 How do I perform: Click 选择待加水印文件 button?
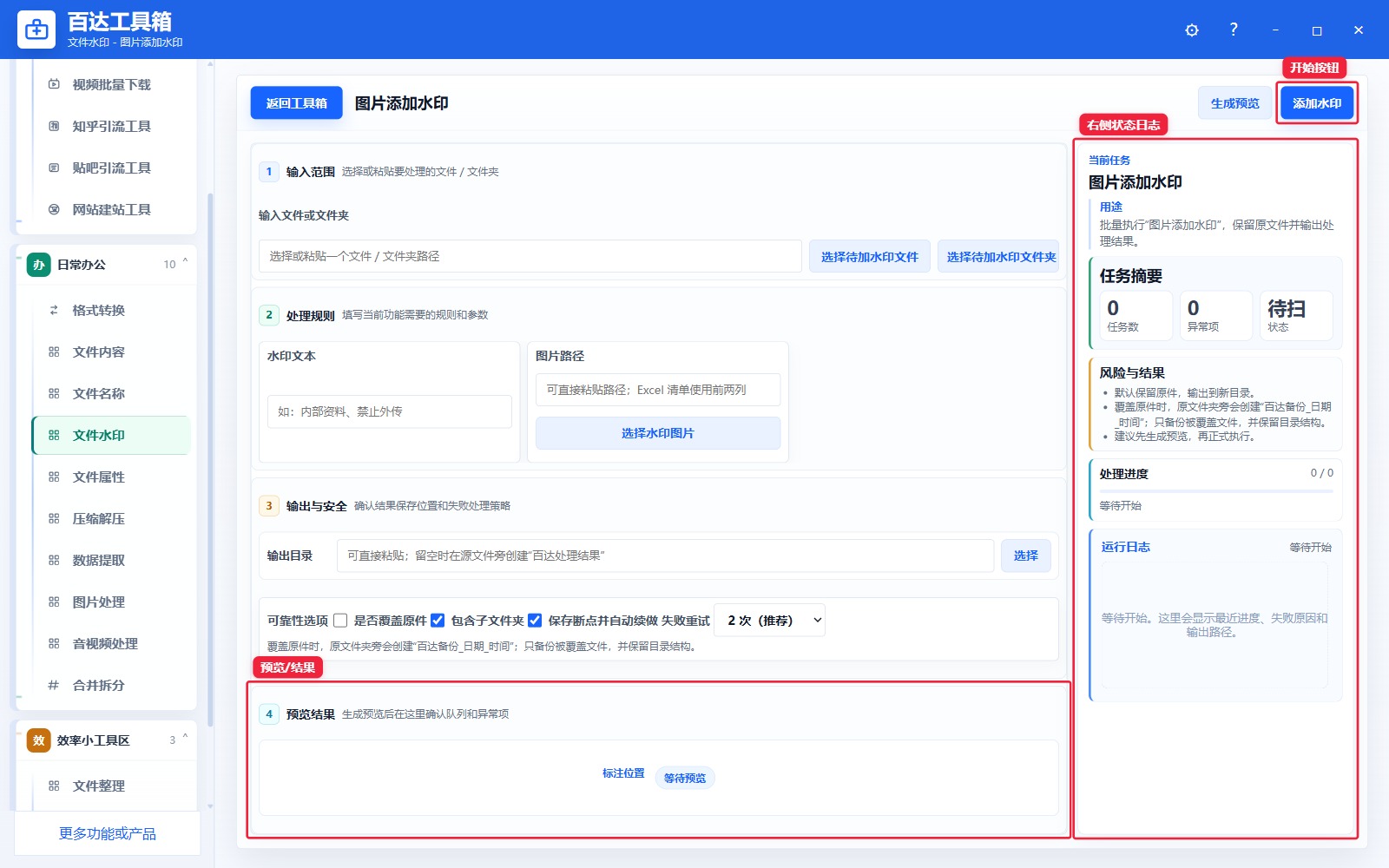click(x=870, y=257)
